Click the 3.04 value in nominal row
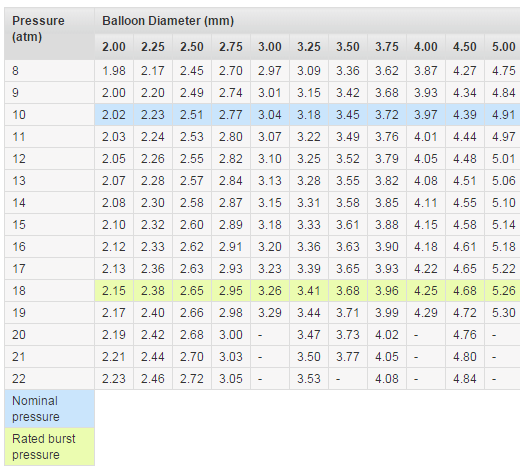This screenshot has width=520, height=472. pos(270,115)
